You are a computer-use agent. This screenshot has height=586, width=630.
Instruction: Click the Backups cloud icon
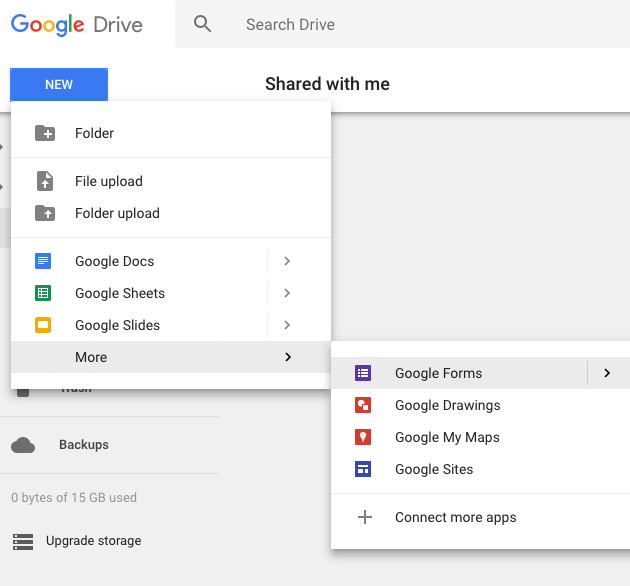coord(23,445)
